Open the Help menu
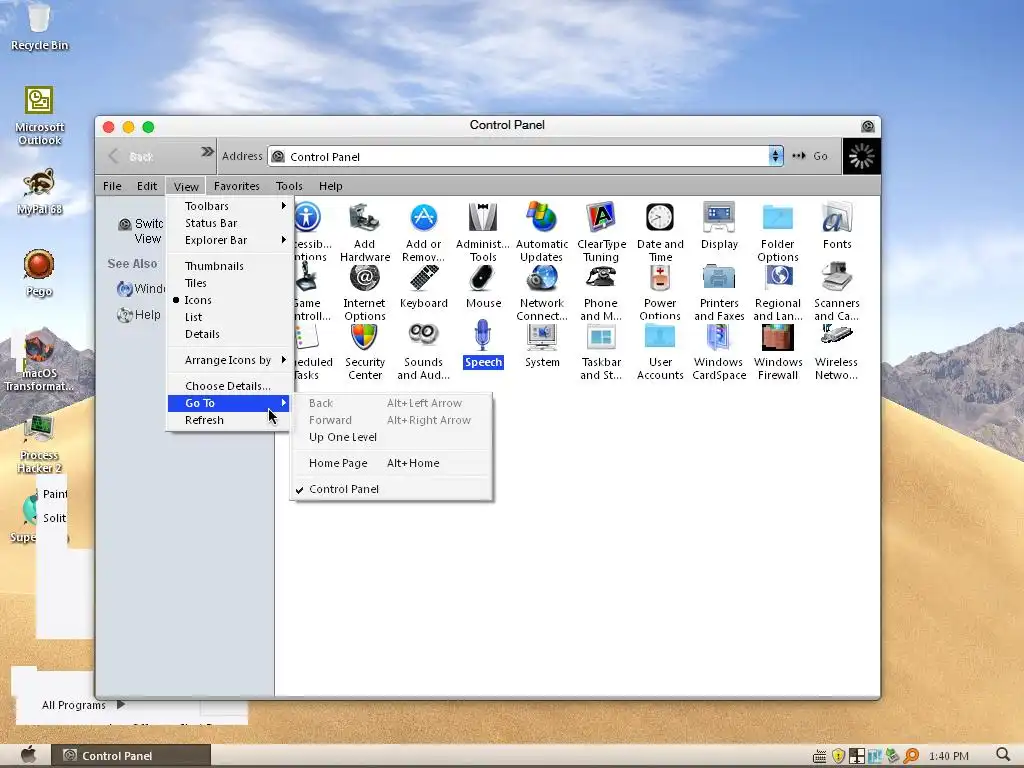Screen dimensions: 1024x768 pos(330,186)
